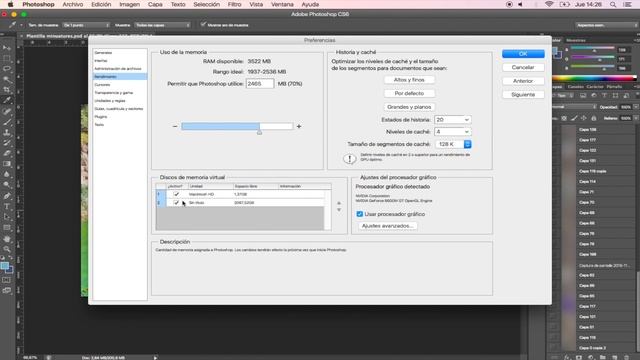Click the Siguiente button

point(523,94)
